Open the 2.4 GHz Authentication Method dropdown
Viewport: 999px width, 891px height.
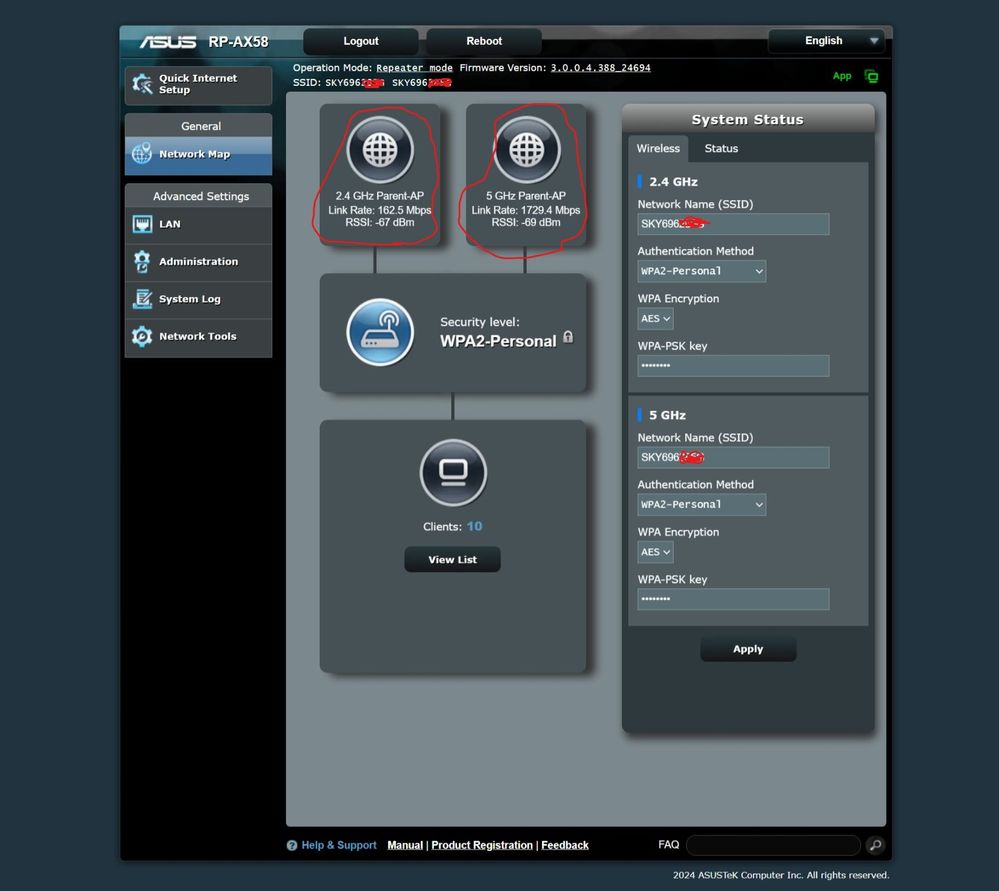(701, 271)
